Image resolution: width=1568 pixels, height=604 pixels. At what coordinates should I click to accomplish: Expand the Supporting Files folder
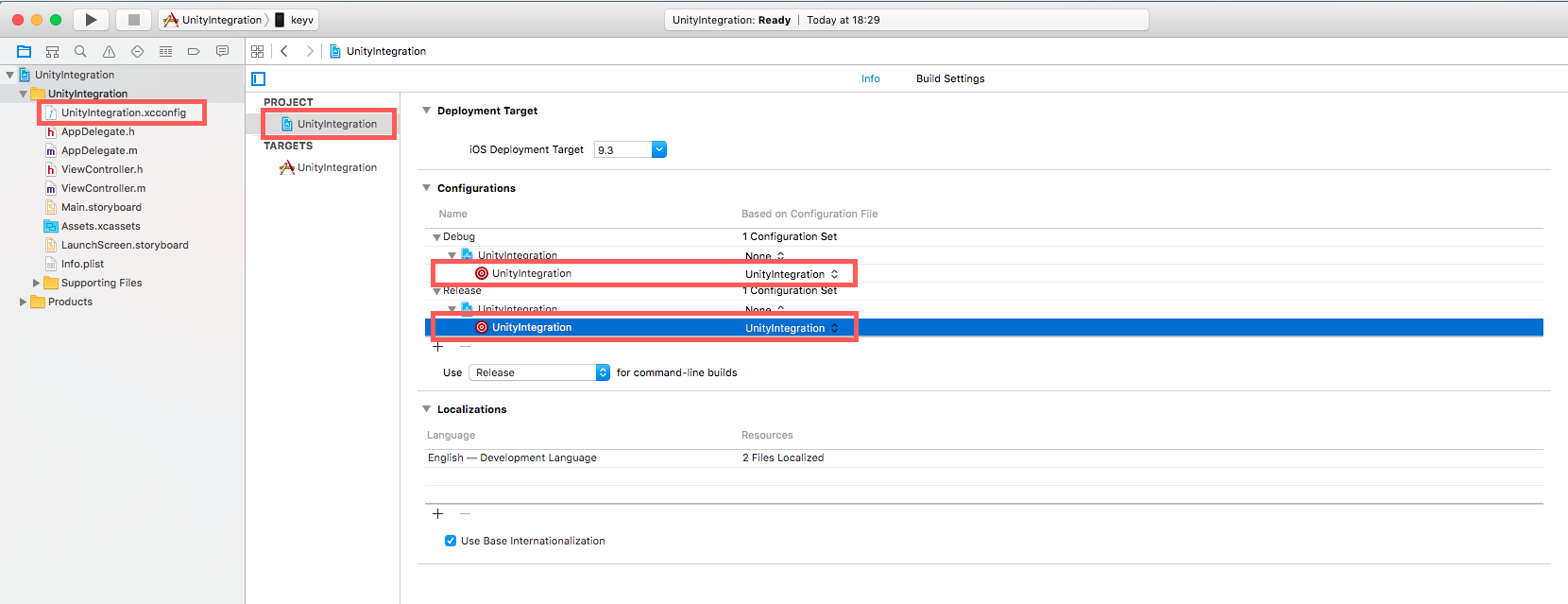click(x=36, y=283)
